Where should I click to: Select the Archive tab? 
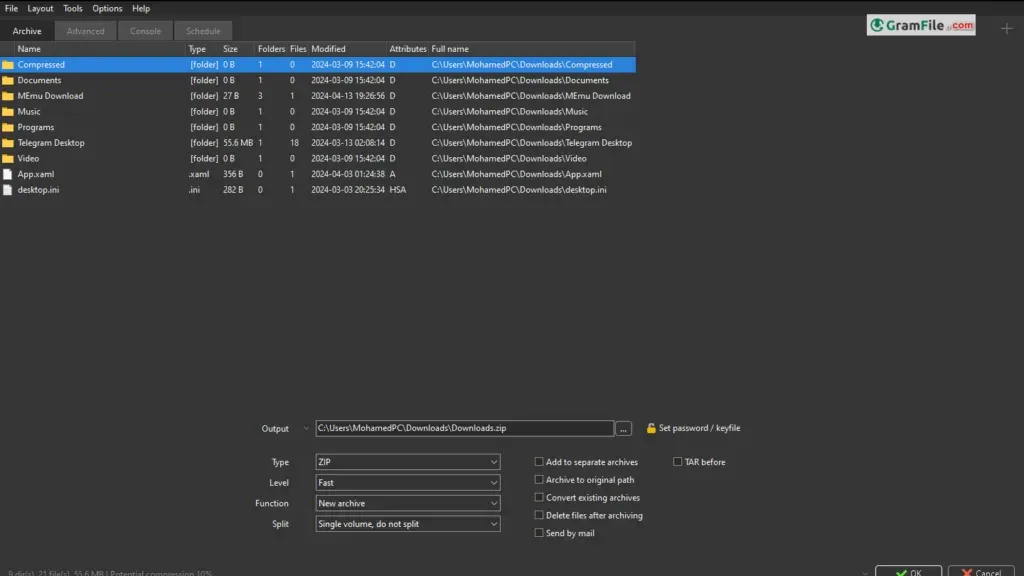27,31
